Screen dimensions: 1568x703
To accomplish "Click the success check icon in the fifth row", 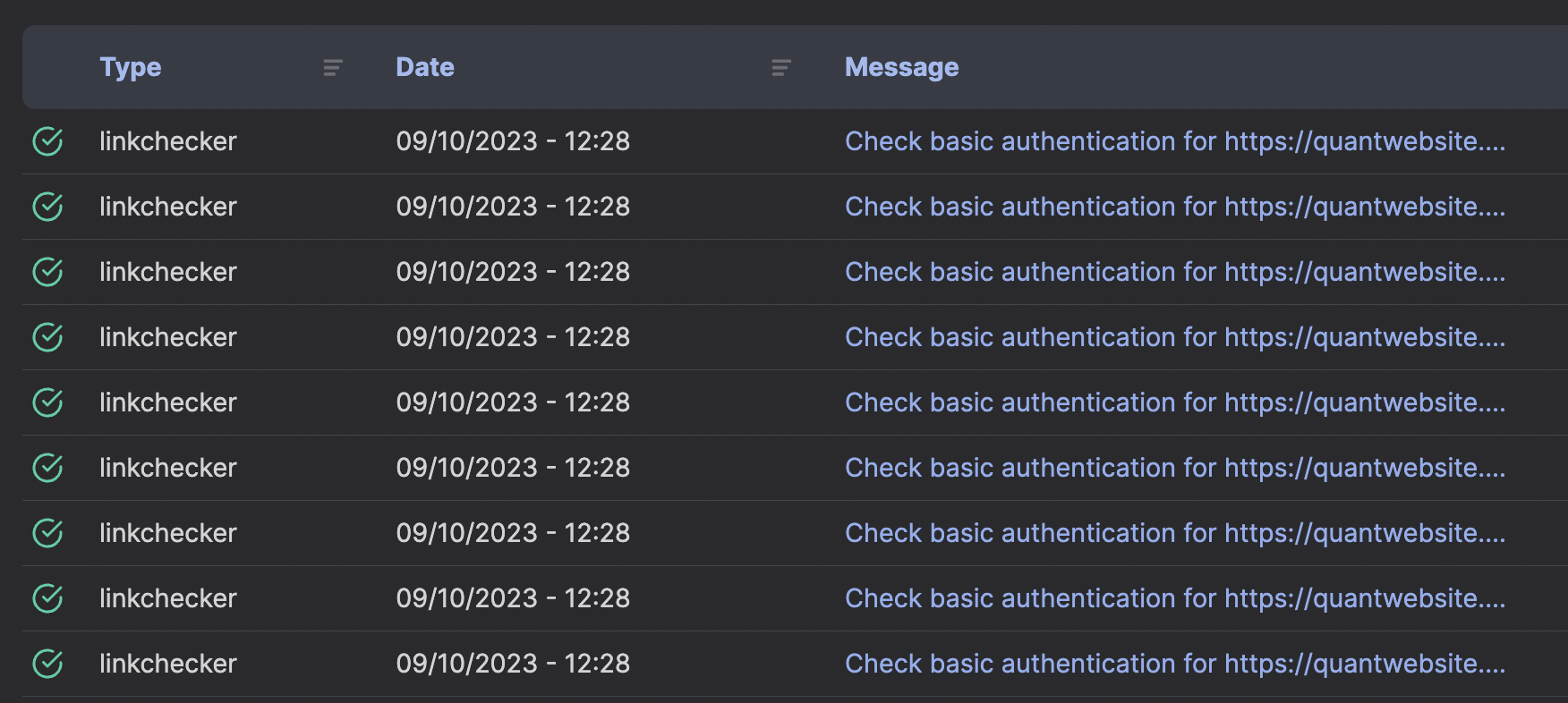I will click(47, 402).
